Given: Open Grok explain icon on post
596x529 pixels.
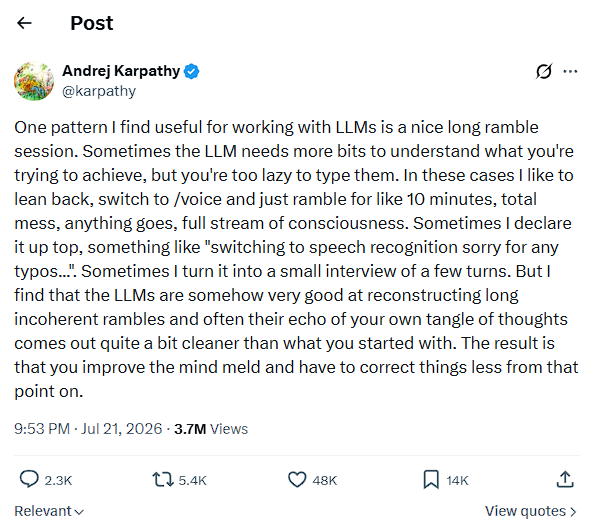Looking at the screenshot, I should 544,71.
